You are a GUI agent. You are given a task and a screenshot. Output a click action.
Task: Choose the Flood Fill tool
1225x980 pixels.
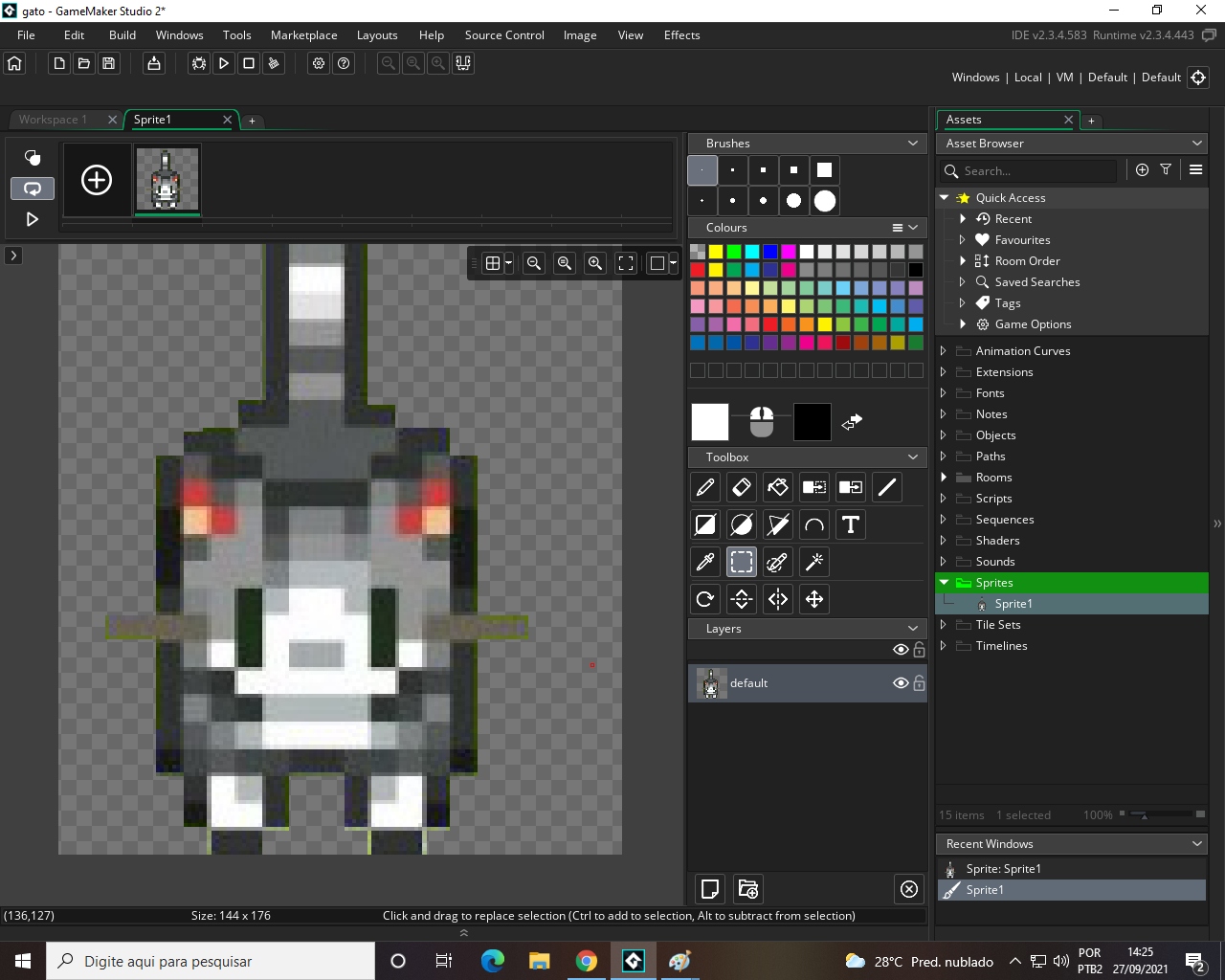(x=778, y=487)
